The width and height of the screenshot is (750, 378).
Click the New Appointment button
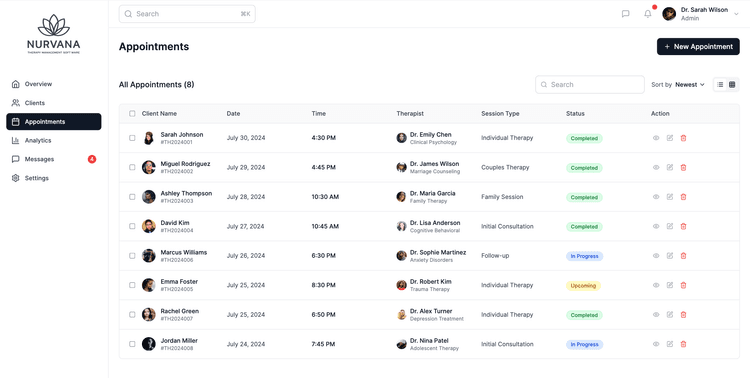point(698,46)
